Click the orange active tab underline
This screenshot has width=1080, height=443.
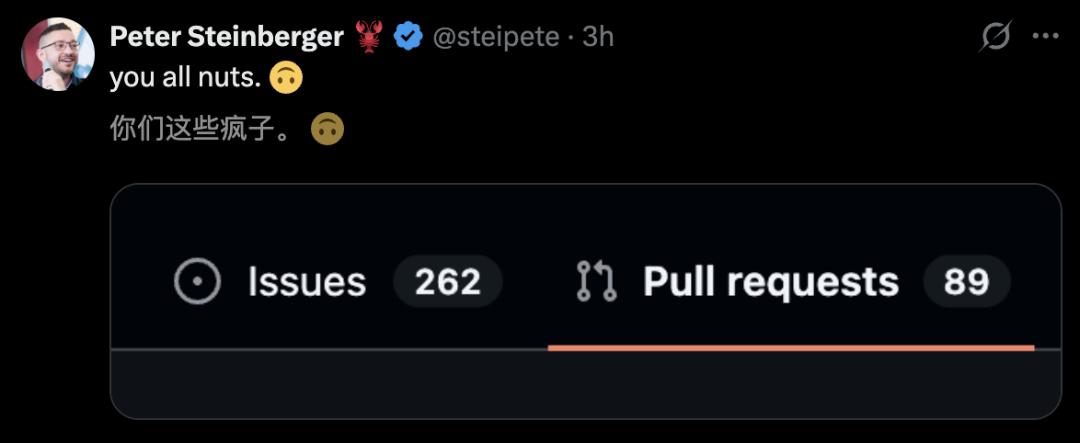tap(790, 347)
